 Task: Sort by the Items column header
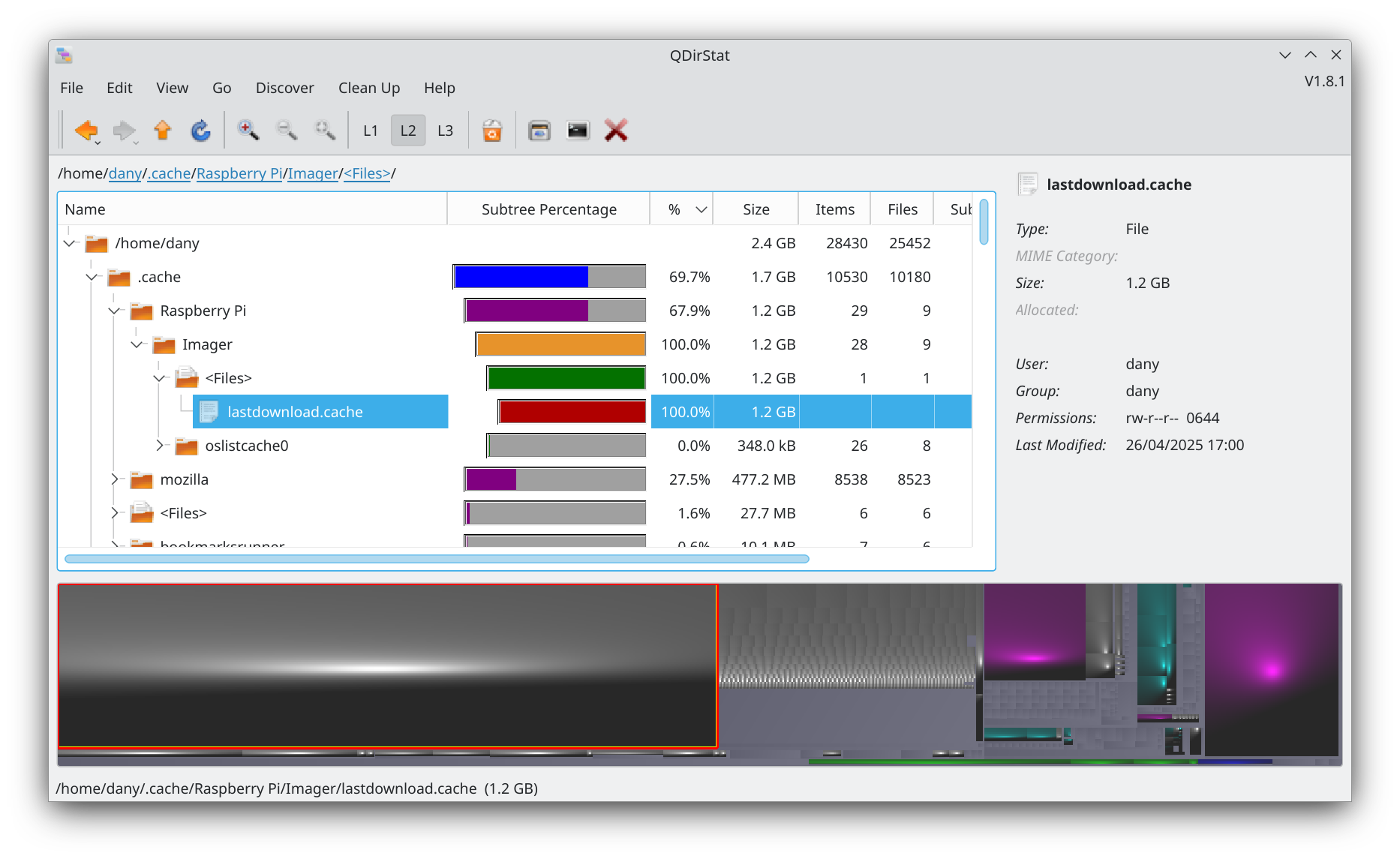click(834, 209)
